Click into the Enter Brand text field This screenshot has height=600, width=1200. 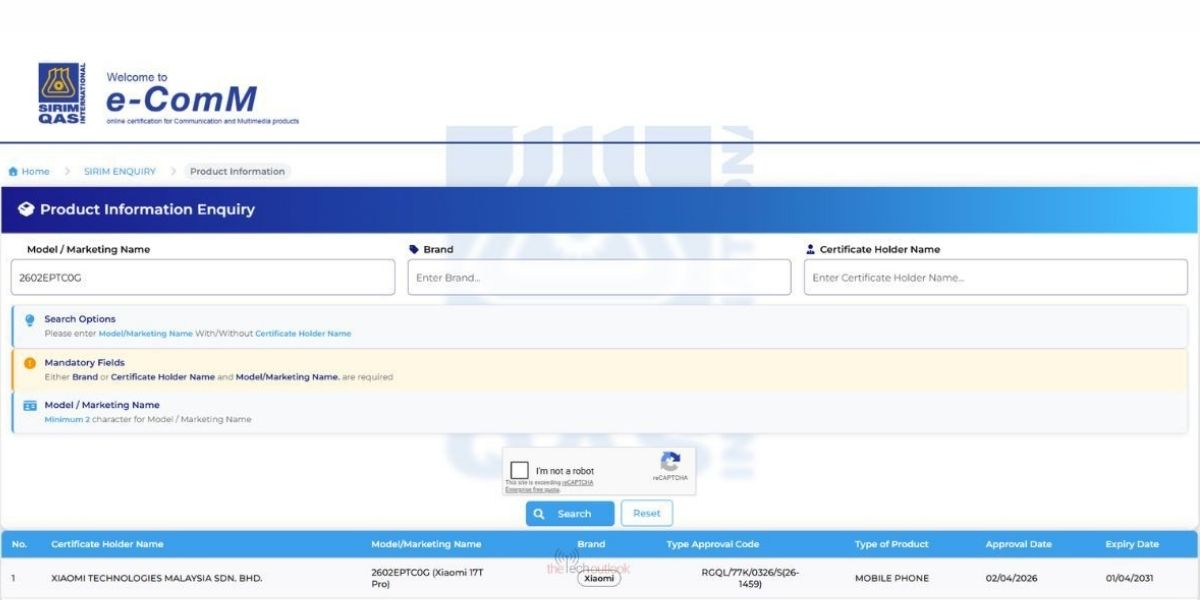[598, 278]
